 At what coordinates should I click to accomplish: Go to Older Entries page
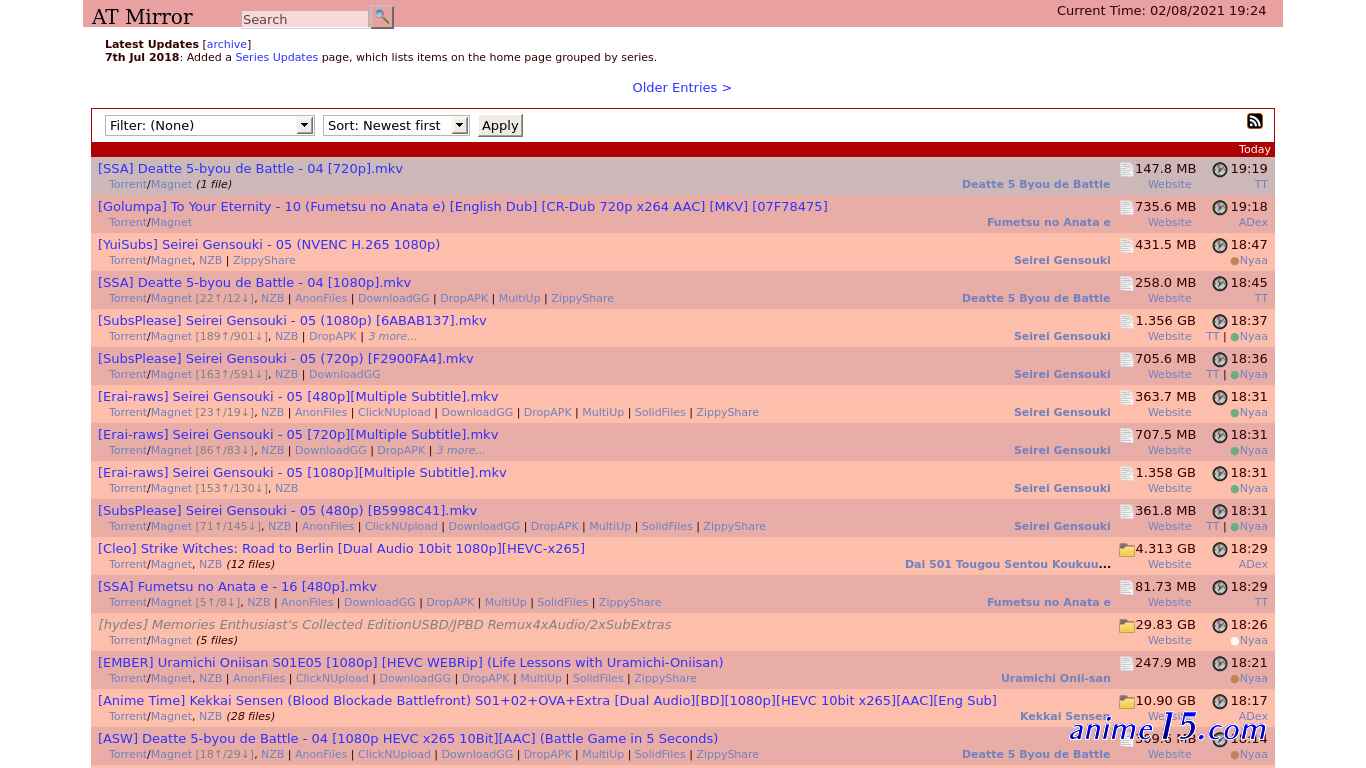[682, 87]
